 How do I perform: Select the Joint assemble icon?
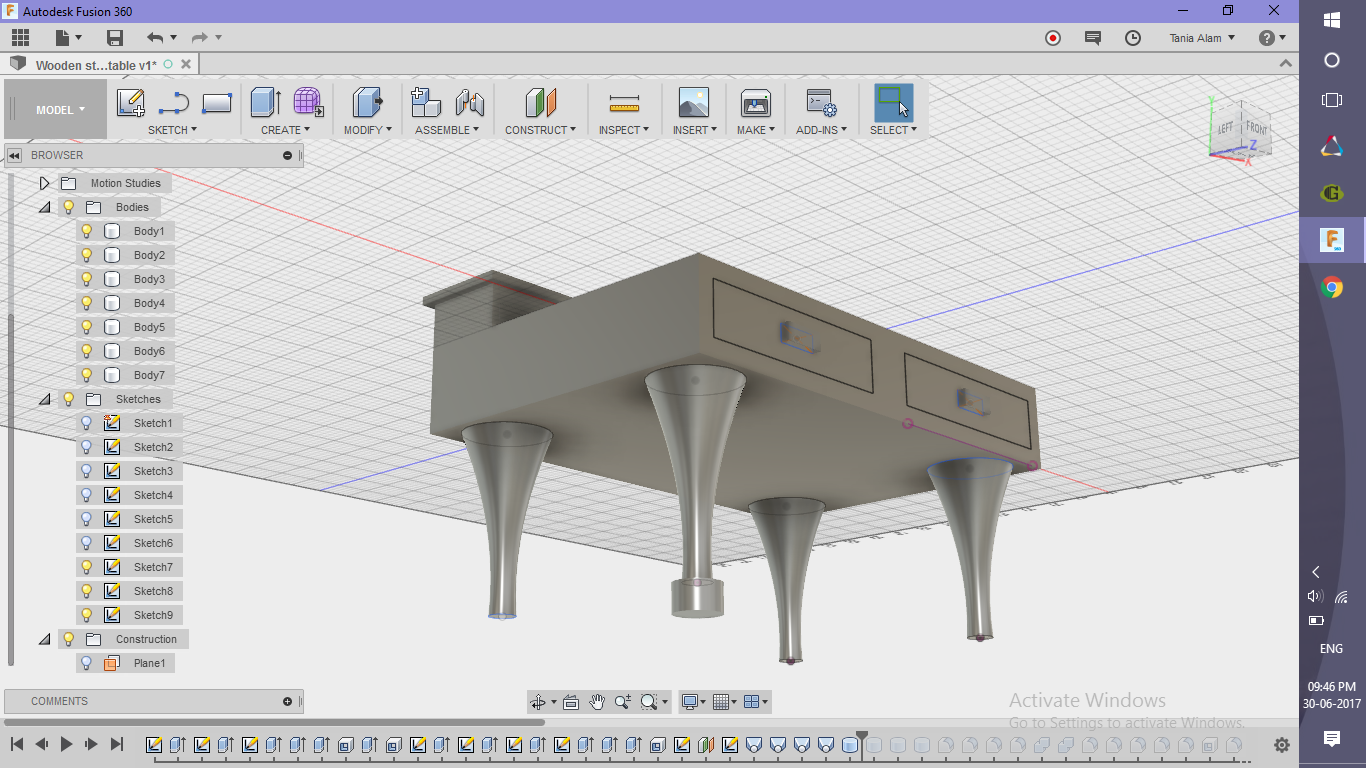469,103
